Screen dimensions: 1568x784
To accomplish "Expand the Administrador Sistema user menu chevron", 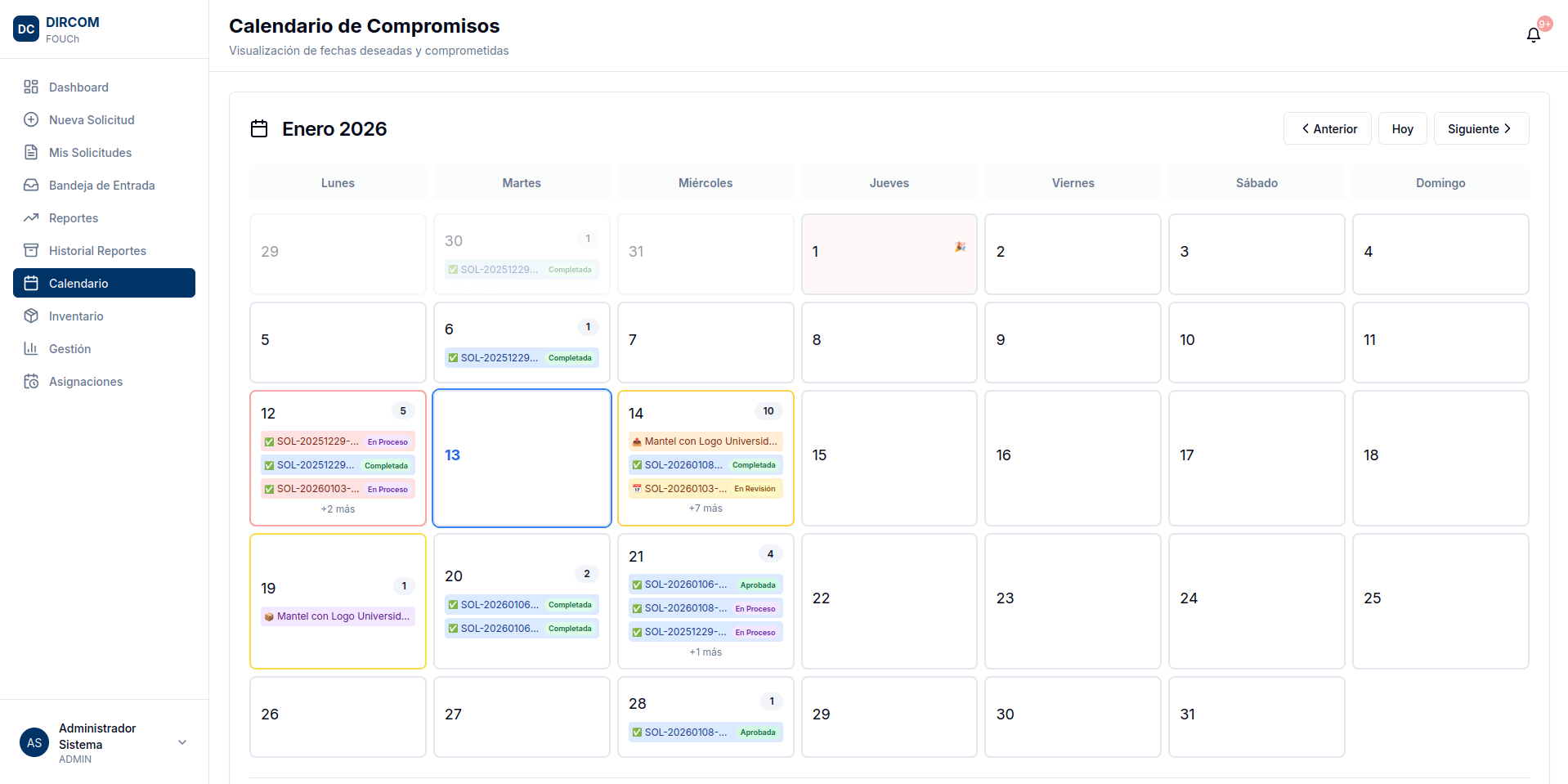I will coord(182,742).
